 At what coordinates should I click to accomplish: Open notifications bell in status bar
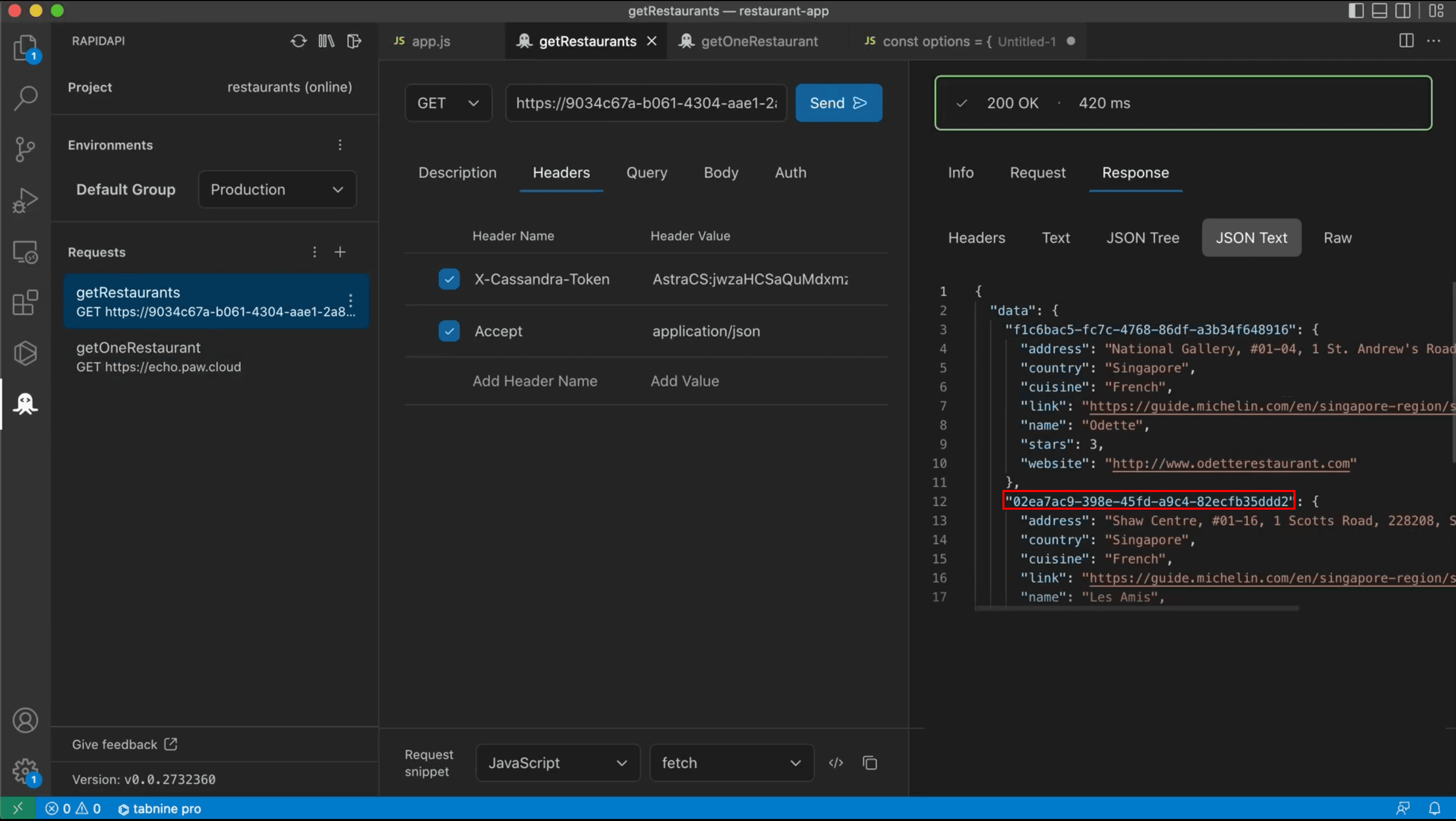tap(1435, 808)
